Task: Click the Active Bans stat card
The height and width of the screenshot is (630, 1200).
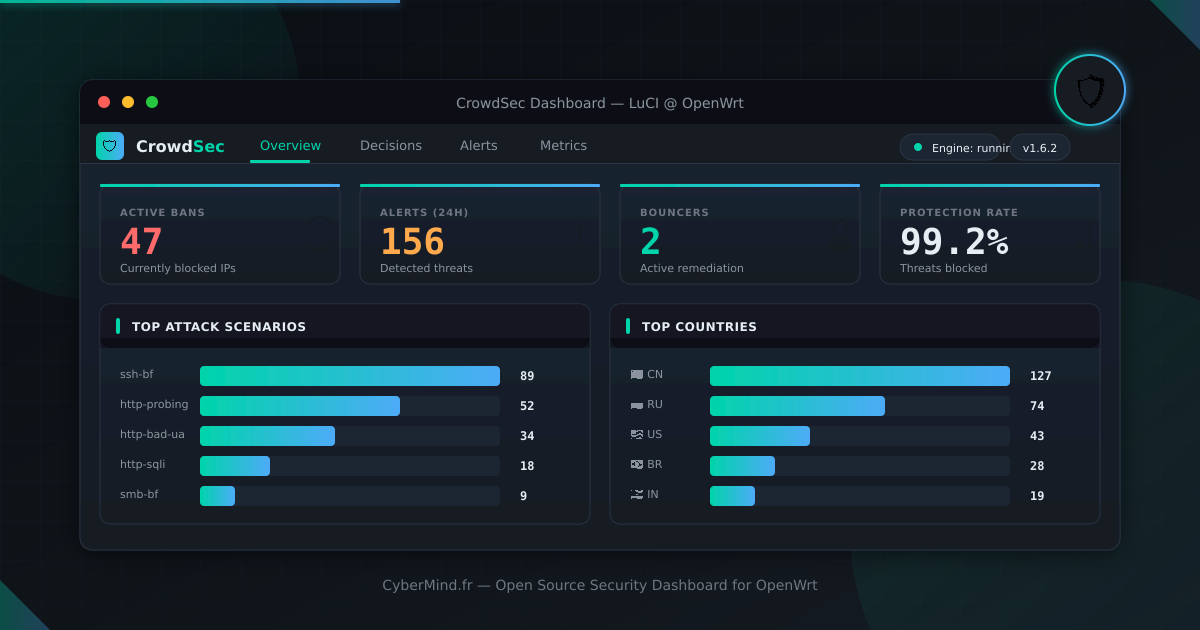Action: click(220, 233)
